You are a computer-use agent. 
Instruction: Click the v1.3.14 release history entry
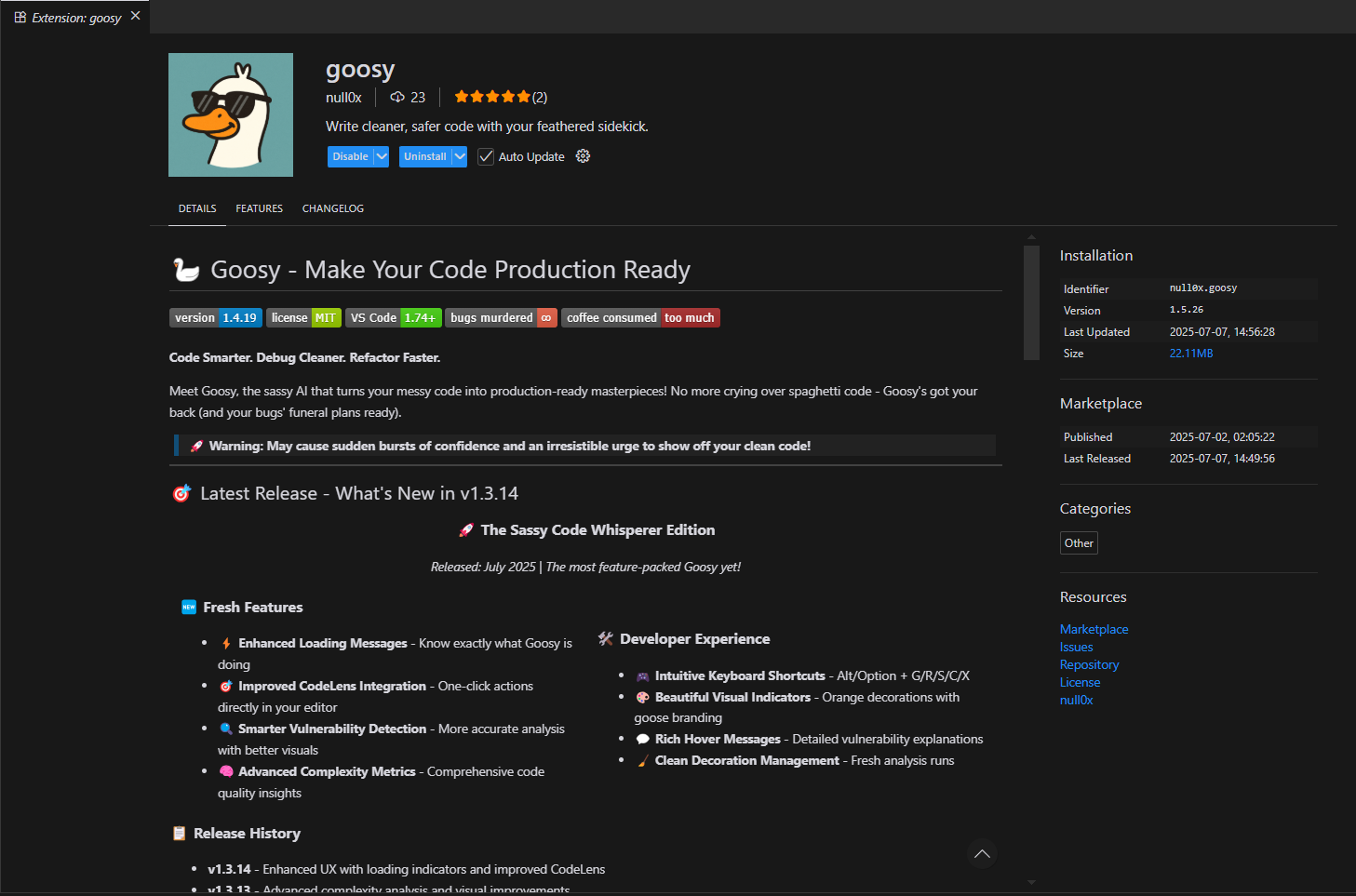(x=406, y=869)
